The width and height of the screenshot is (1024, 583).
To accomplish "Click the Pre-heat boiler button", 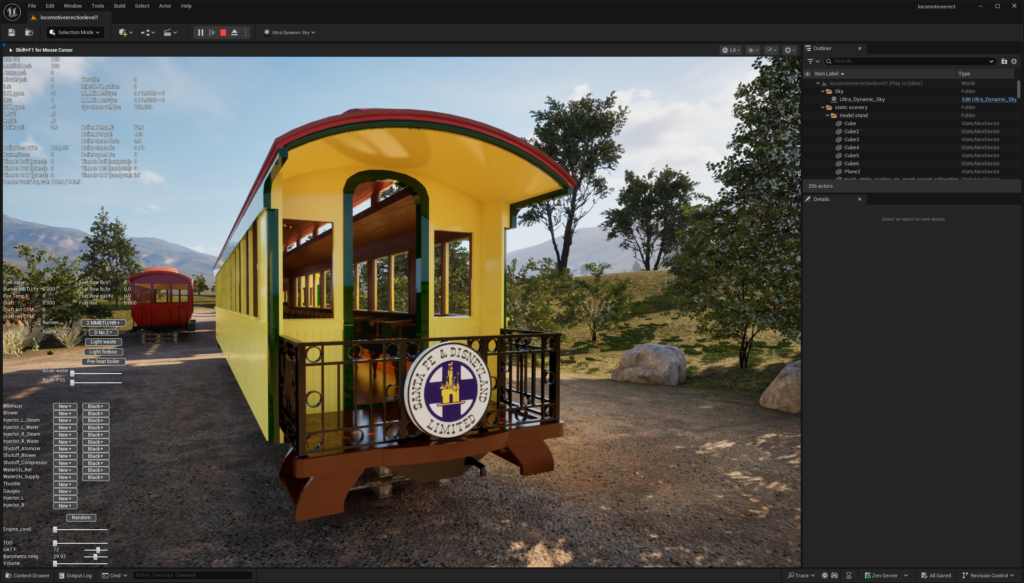I will point(102,361).
